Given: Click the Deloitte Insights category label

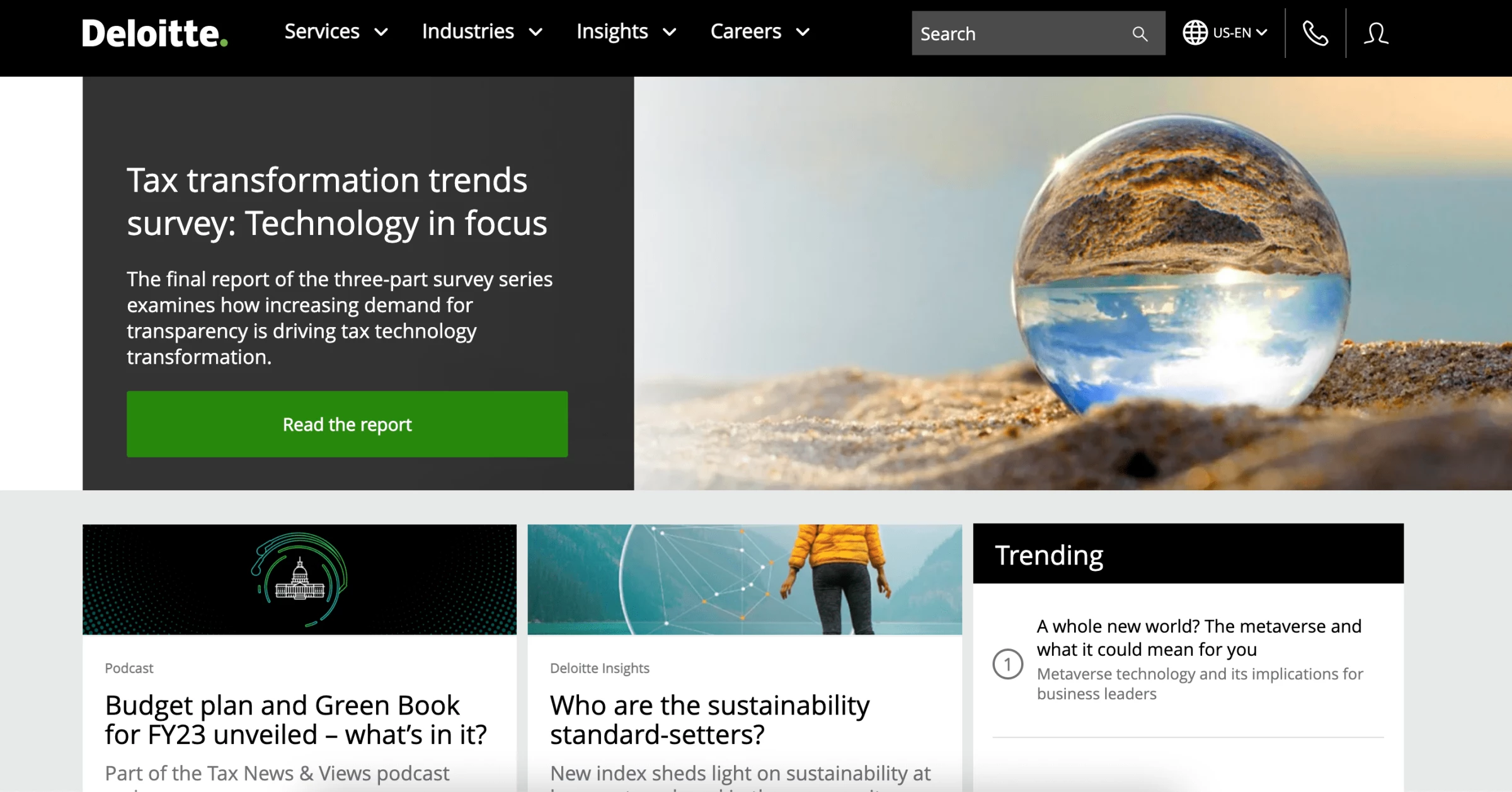Looking at the screenshot, I should click(x=599, y=668).
